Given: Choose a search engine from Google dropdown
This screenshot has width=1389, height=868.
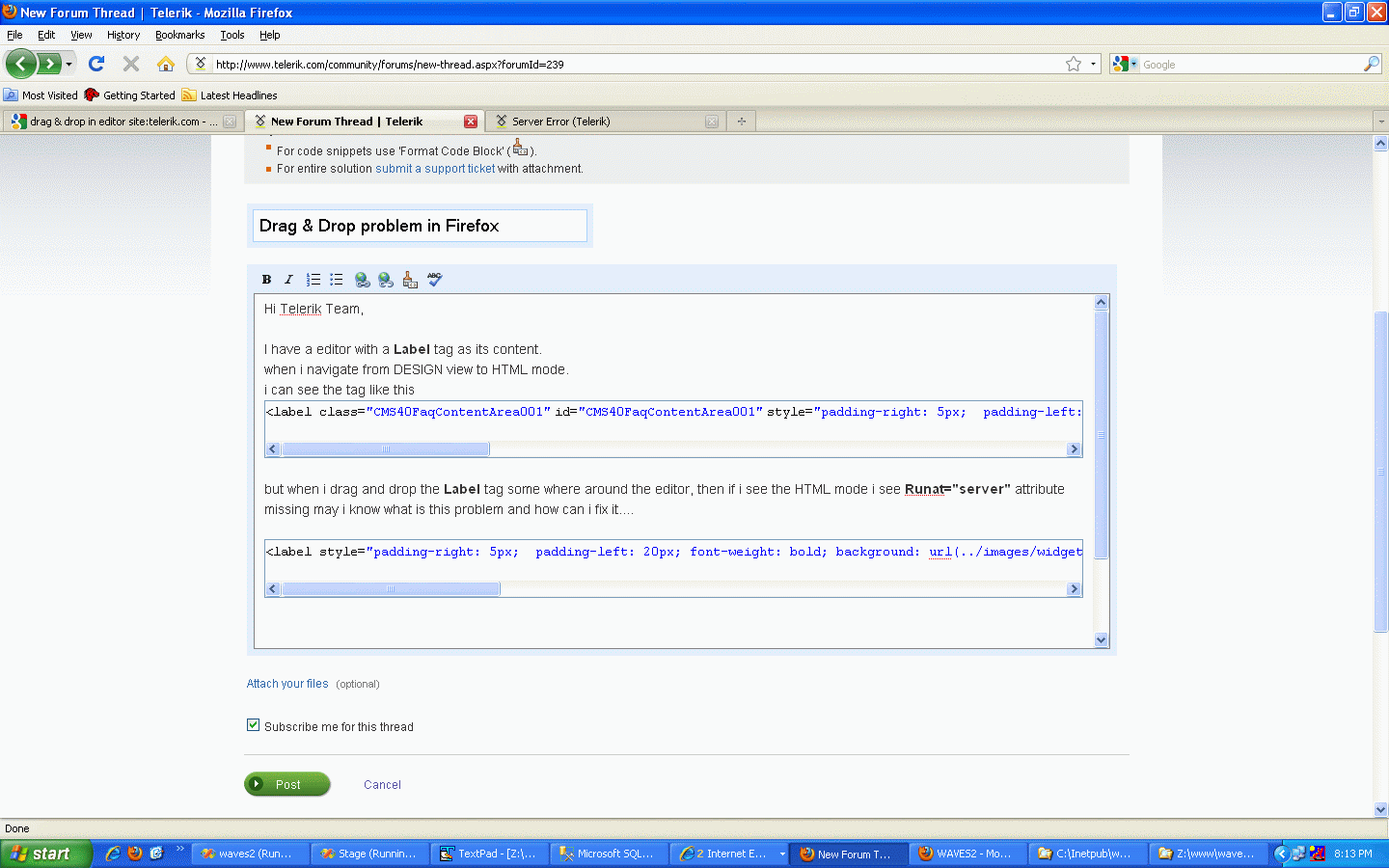Looking at the screenshot, I should pos(1125,64).
